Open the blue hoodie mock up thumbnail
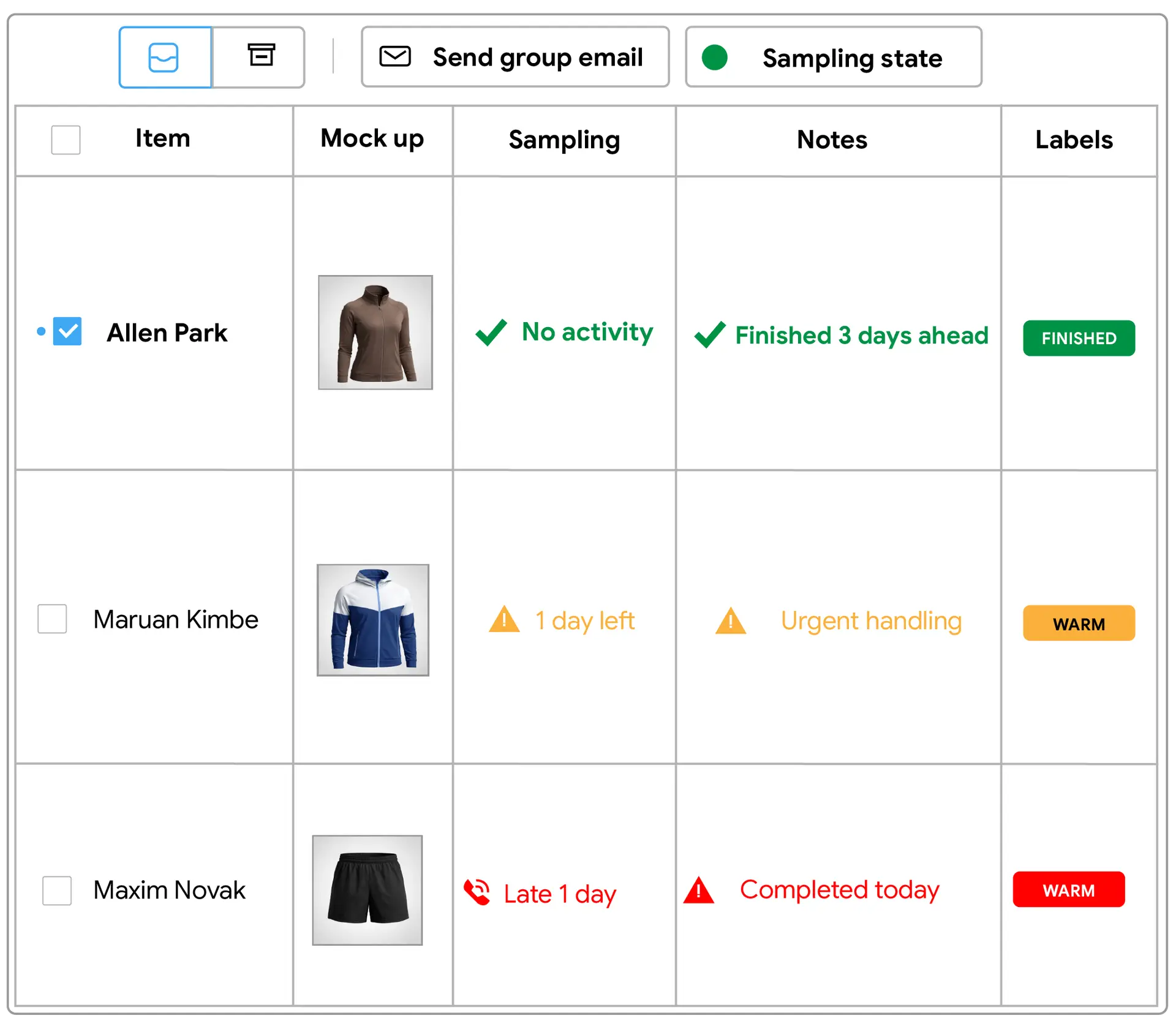This screenshot has width=1176, height=1021. pos(373,620)
